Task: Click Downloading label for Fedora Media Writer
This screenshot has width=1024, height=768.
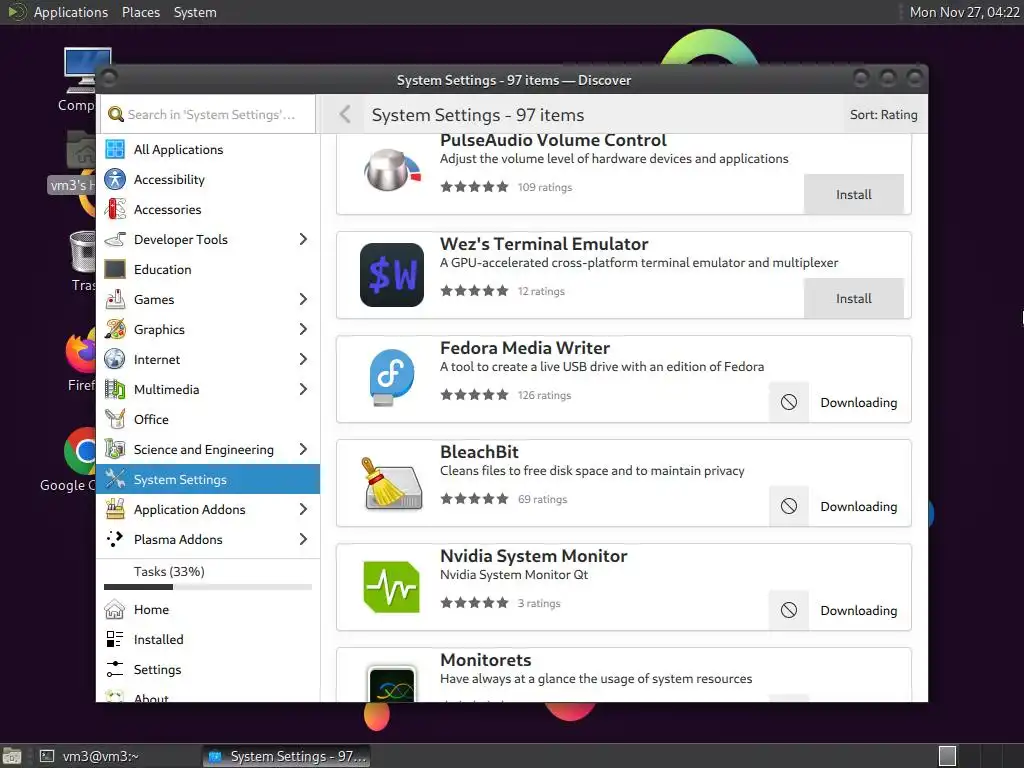Action: [858, 403]
